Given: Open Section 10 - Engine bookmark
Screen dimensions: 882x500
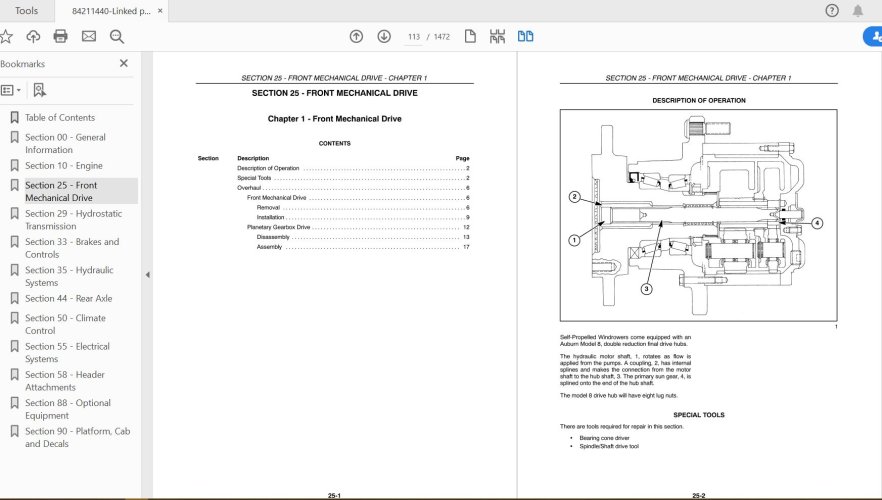Looking at the screenshot, I should pyautogui.click(x=64, y=166).
